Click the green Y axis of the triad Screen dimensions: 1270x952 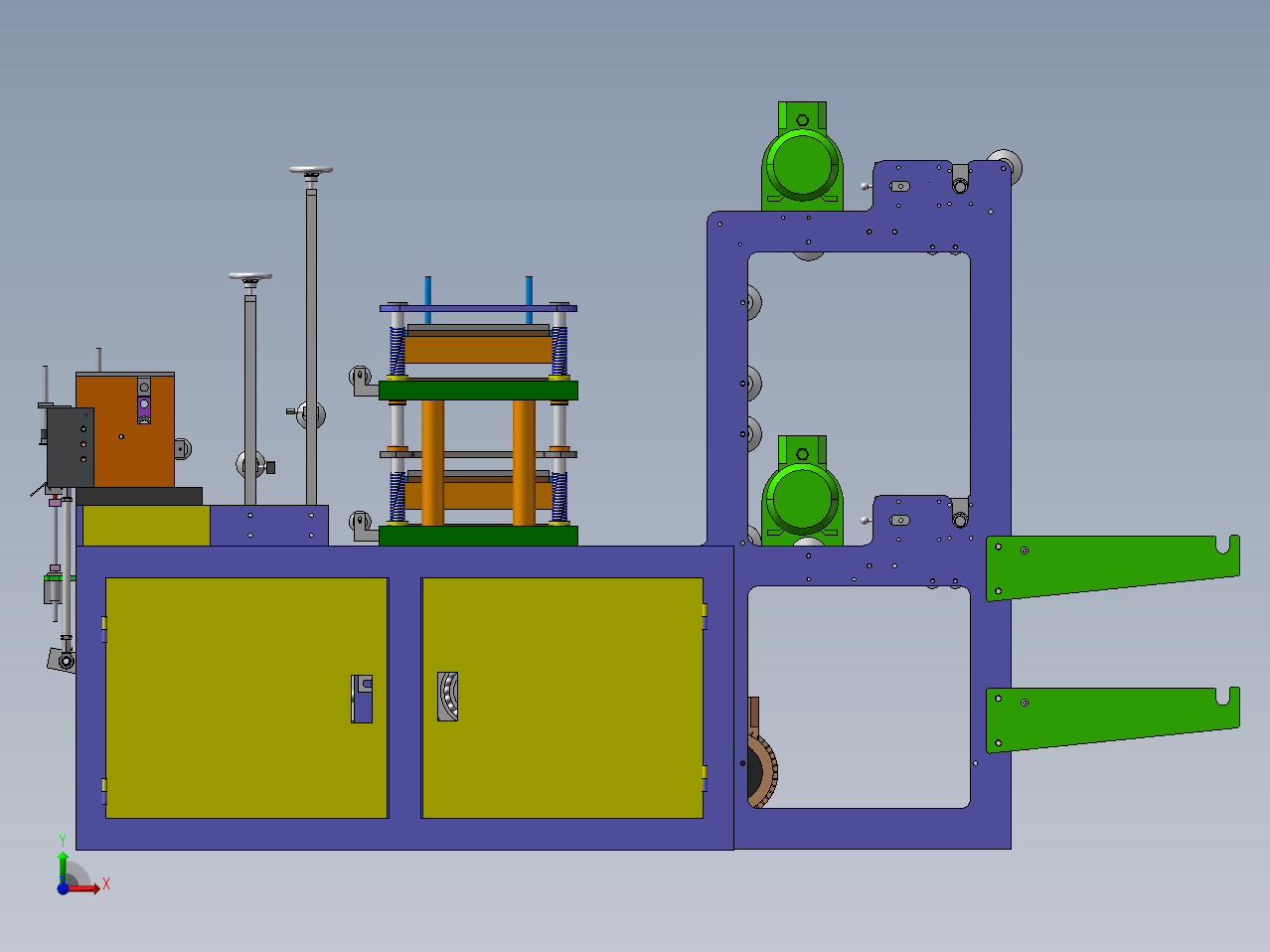tap(63, 867)
